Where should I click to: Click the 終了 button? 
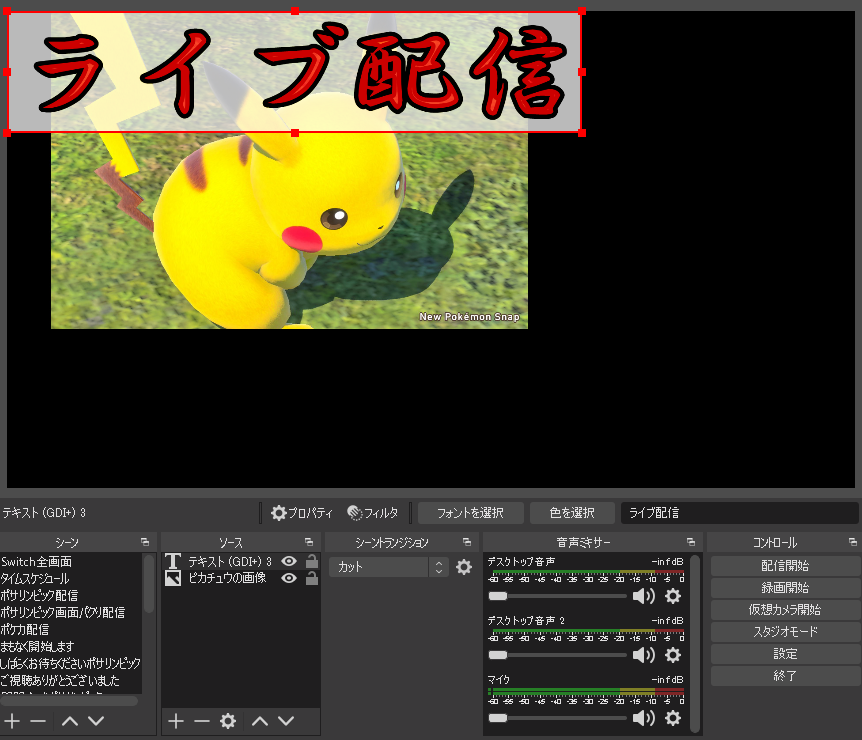785,676
